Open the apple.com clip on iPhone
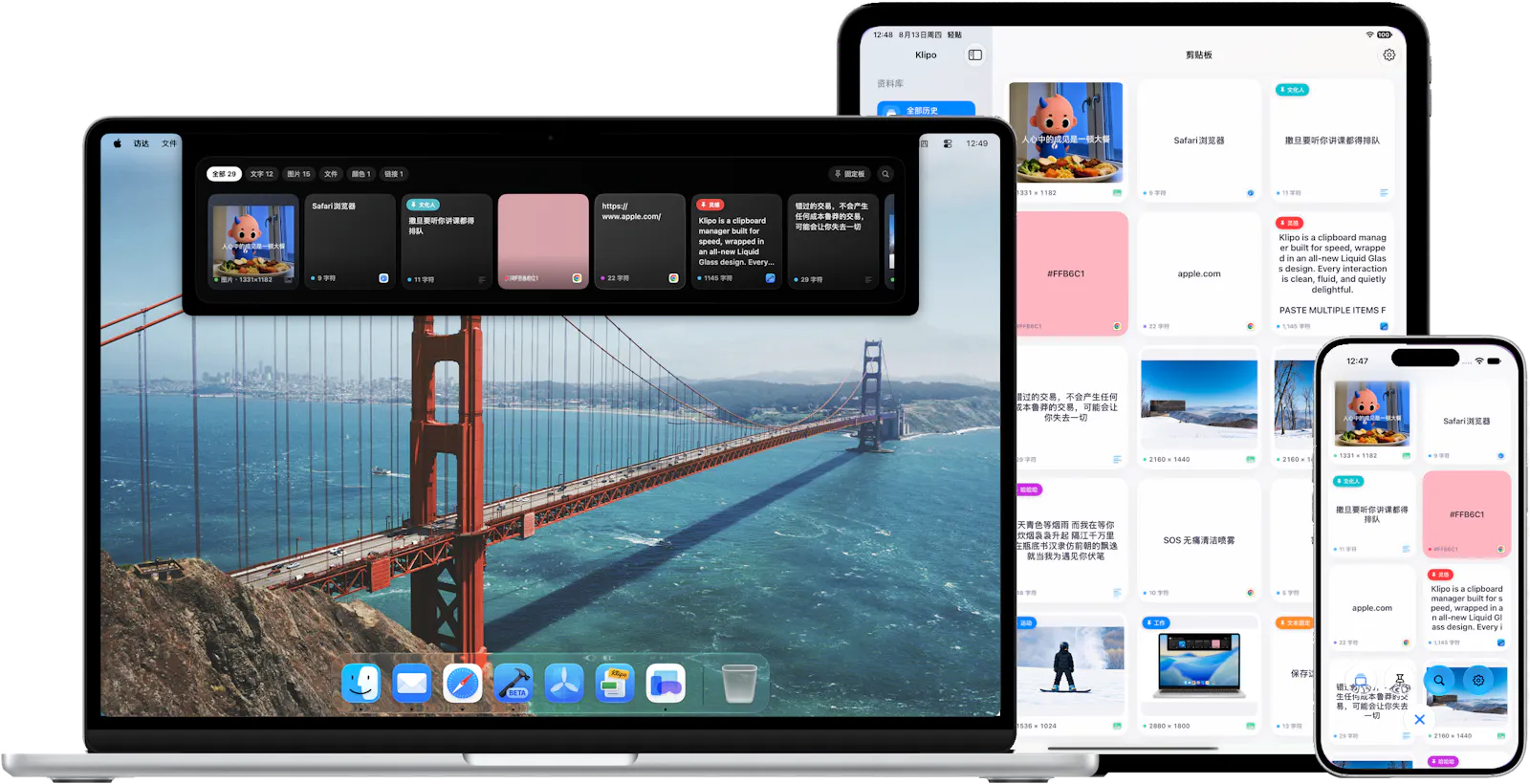This screenshot has height=784, width=1530. (x=1372, y=607)
